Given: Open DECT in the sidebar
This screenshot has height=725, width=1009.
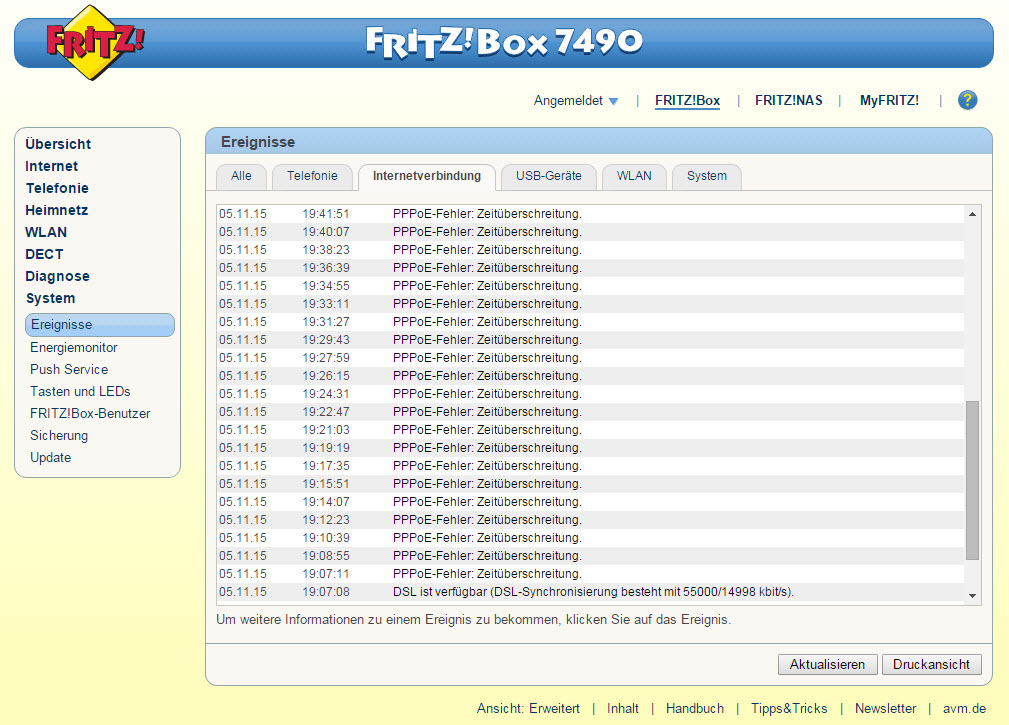Looking at the screenshot, I should (44, 254).
